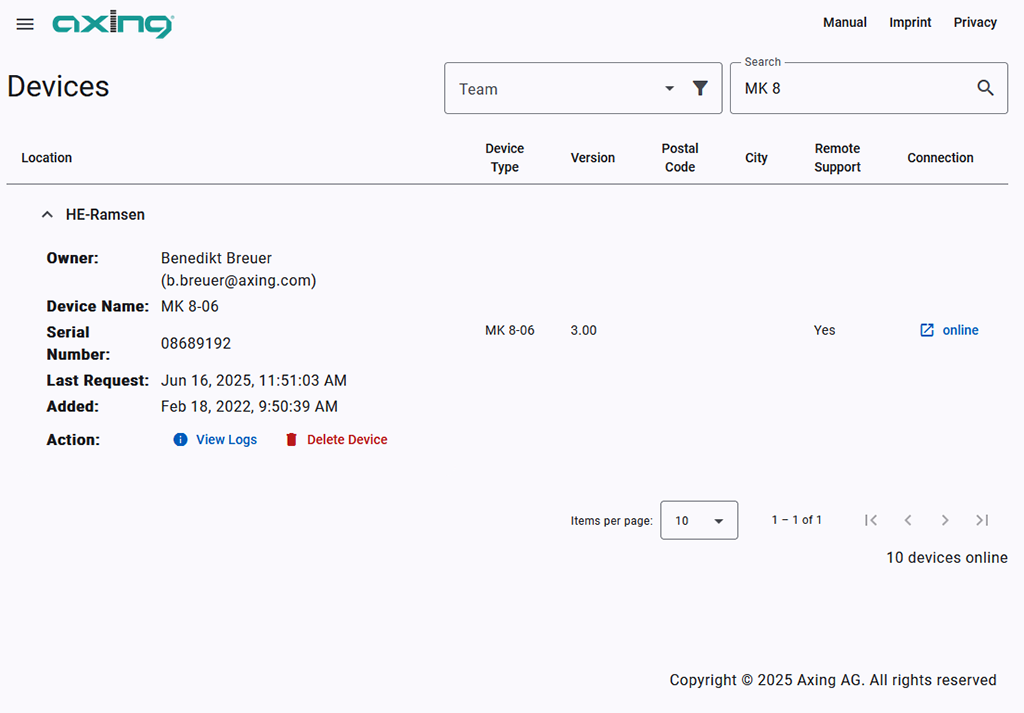Click the version value 3.00
This screenshot has width=1024, height=713.
click(584, 330)
